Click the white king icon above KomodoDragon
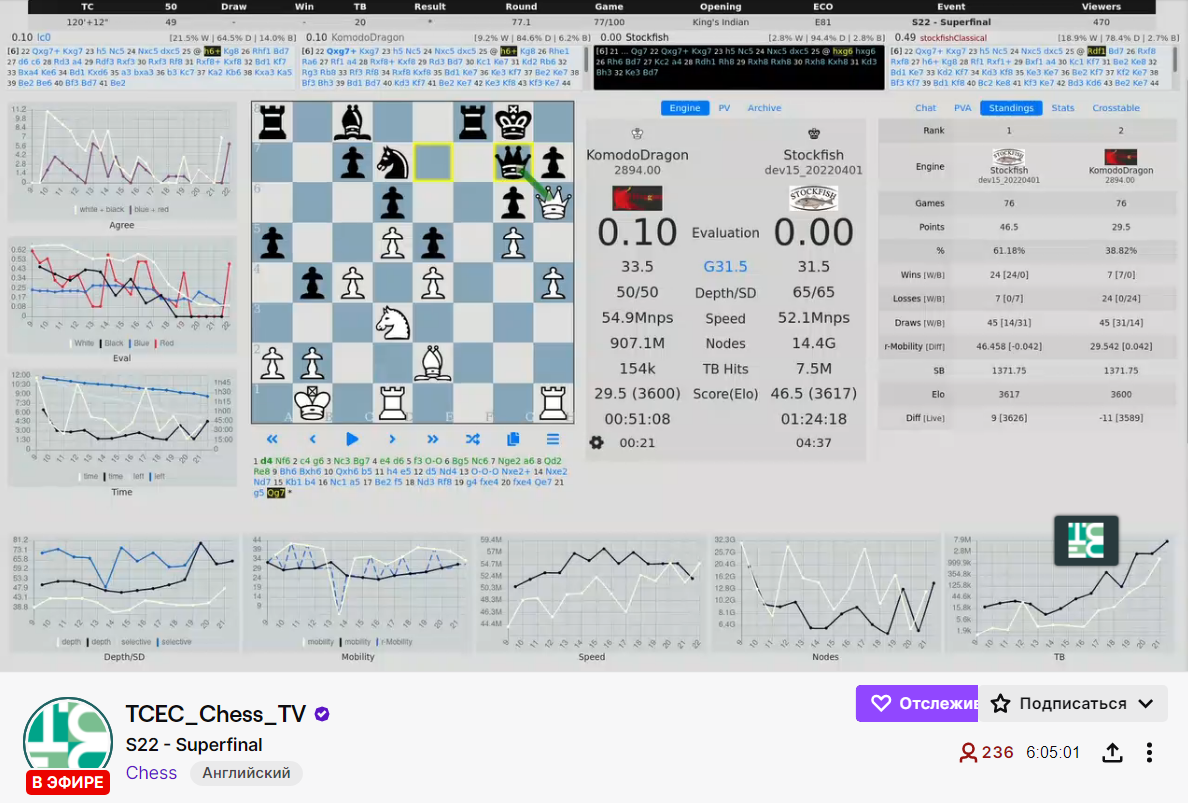 click(x=637, y=134)
